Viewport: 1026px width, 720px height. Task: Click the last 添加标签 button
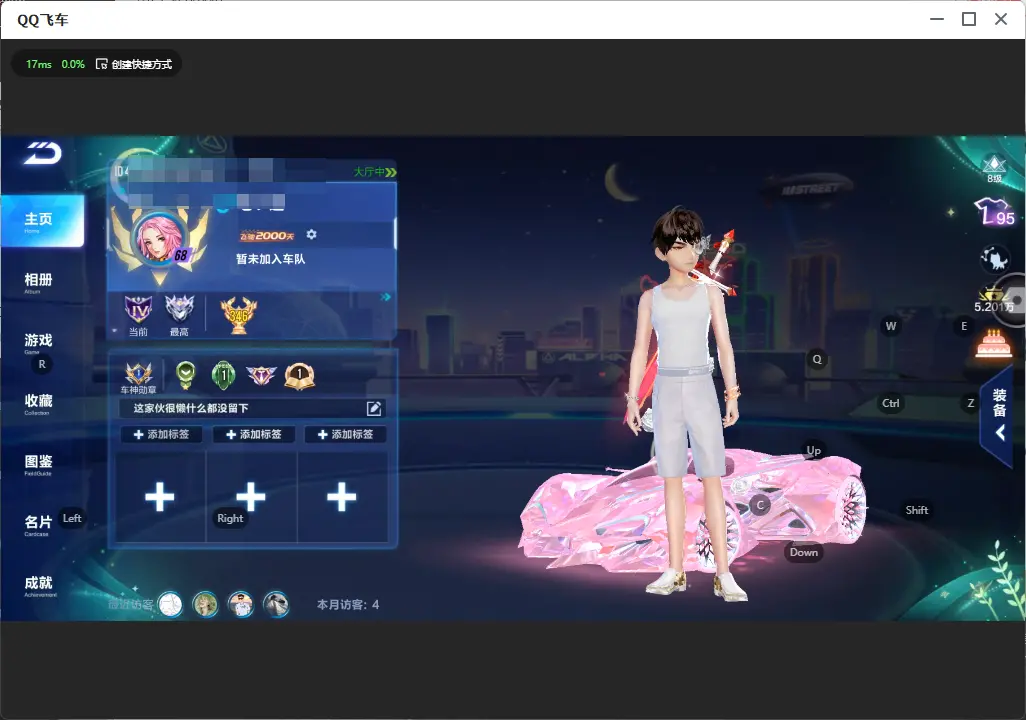coord(345,435)
